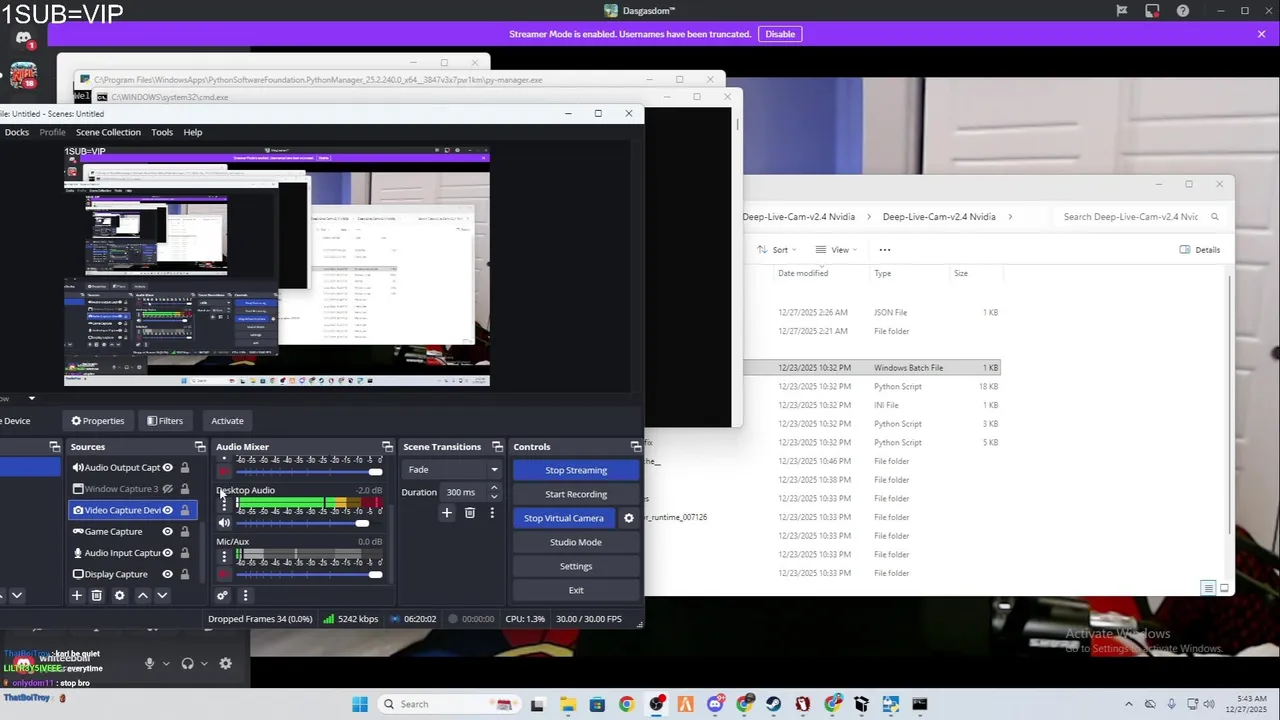The width and height of the screenshot is (1280, 720).
Task: Open Filters for the selected source
Action: 165,421
